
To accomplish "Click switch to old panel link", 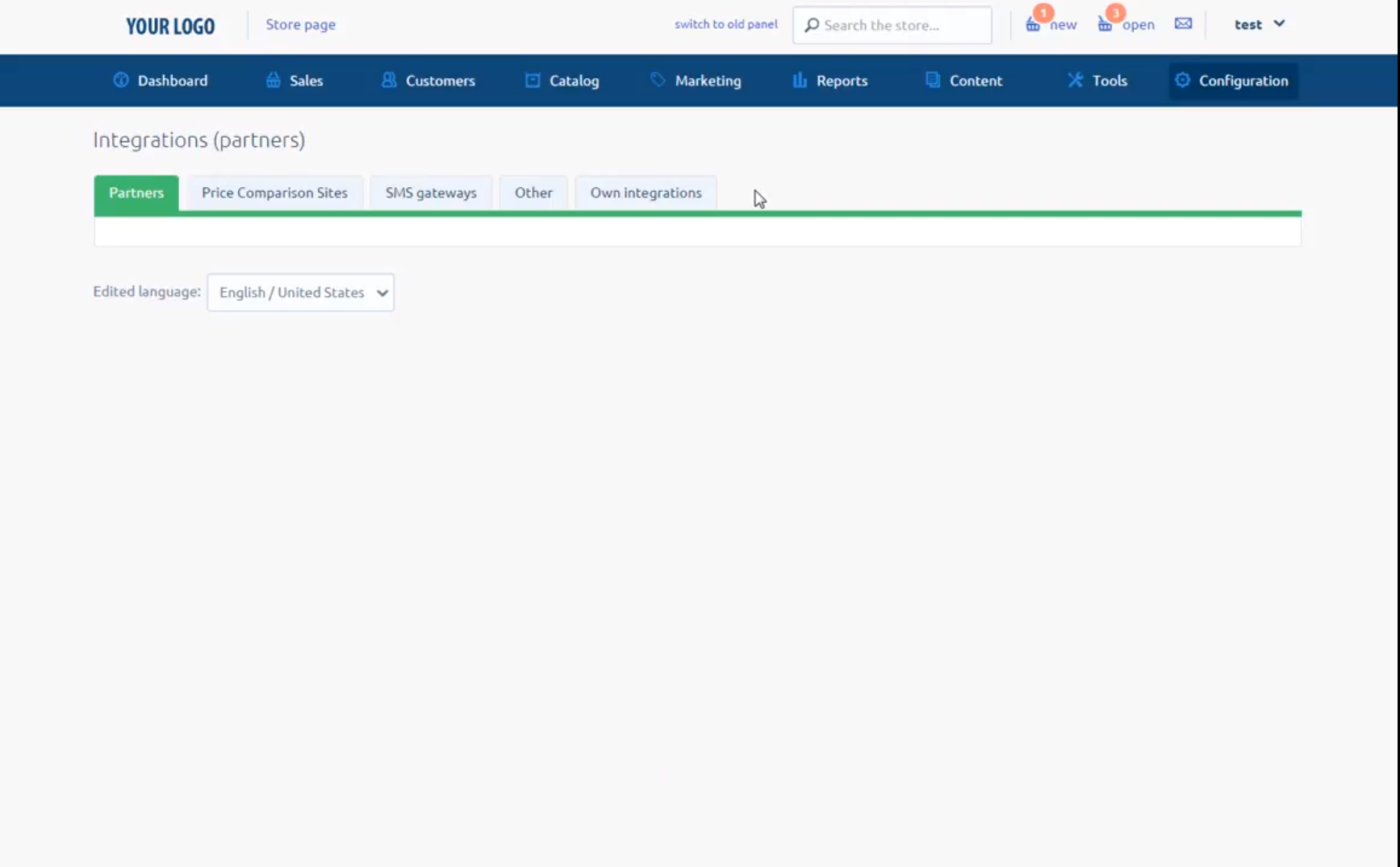I will click(726, 24).
